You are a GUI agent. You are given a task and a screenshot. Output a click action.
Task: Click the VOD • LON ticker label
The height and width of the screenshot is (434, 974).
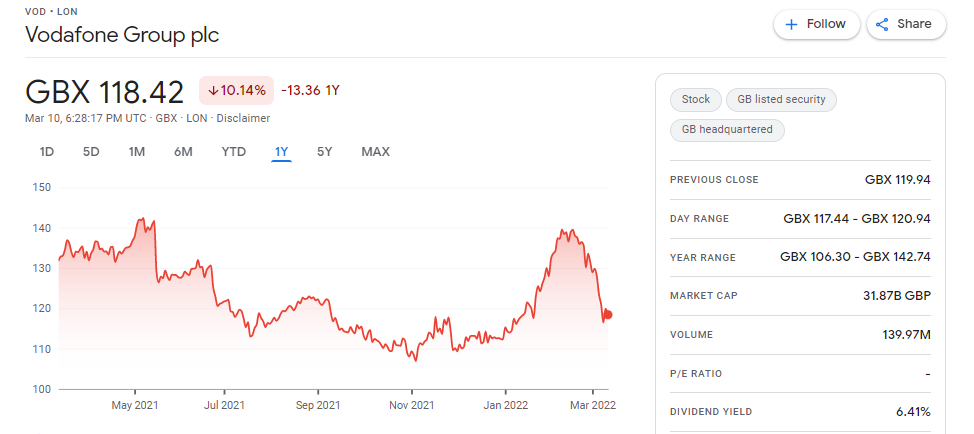(51, 11)
